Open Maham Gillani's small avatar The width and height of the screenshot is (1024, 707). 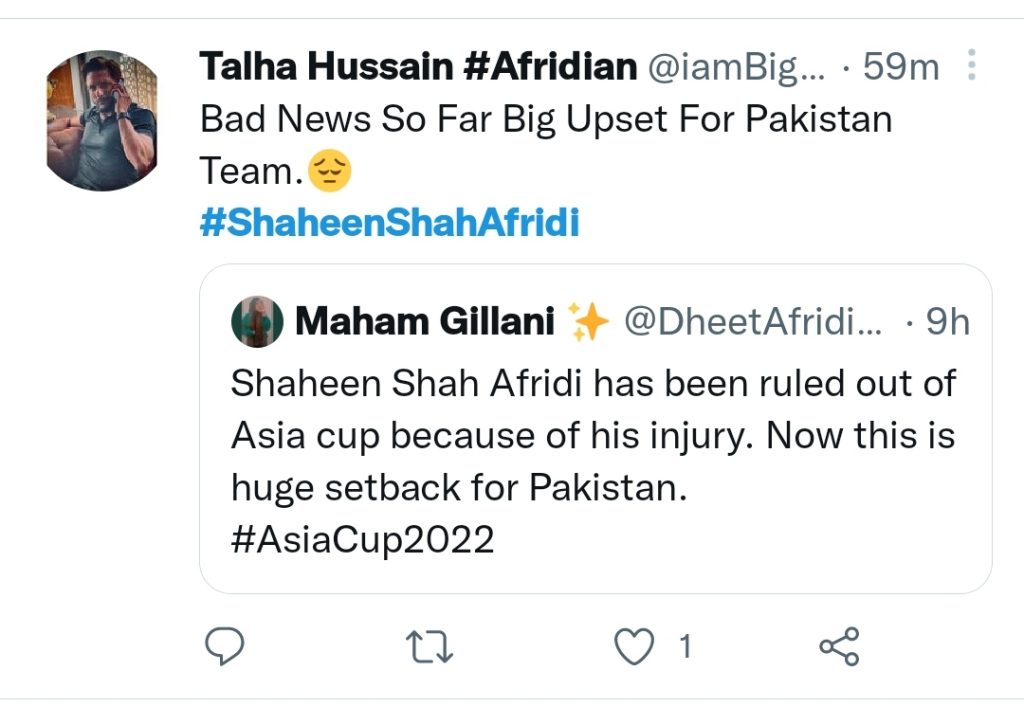tap(257, 321)
